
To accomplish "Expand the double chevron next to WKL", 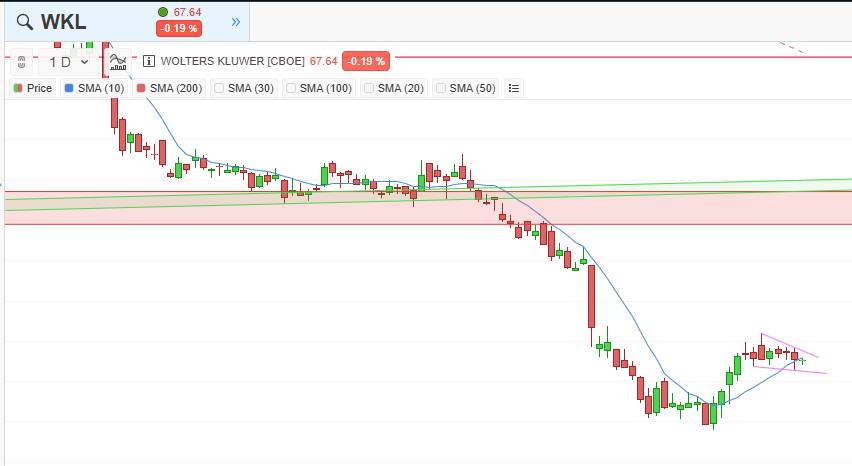I will point(235,22).
